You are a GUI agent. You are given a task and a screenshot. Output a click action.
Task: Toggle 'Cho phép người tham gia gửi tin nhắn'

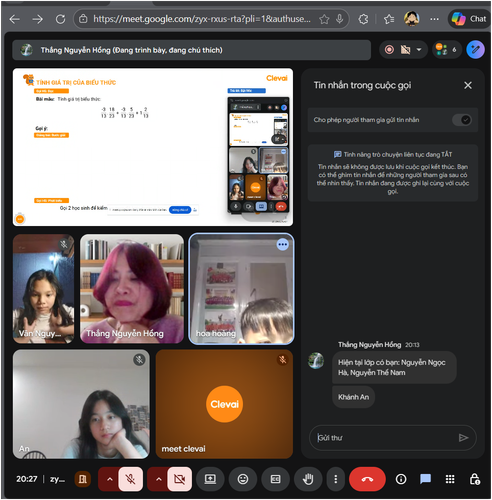click(462, 120)
